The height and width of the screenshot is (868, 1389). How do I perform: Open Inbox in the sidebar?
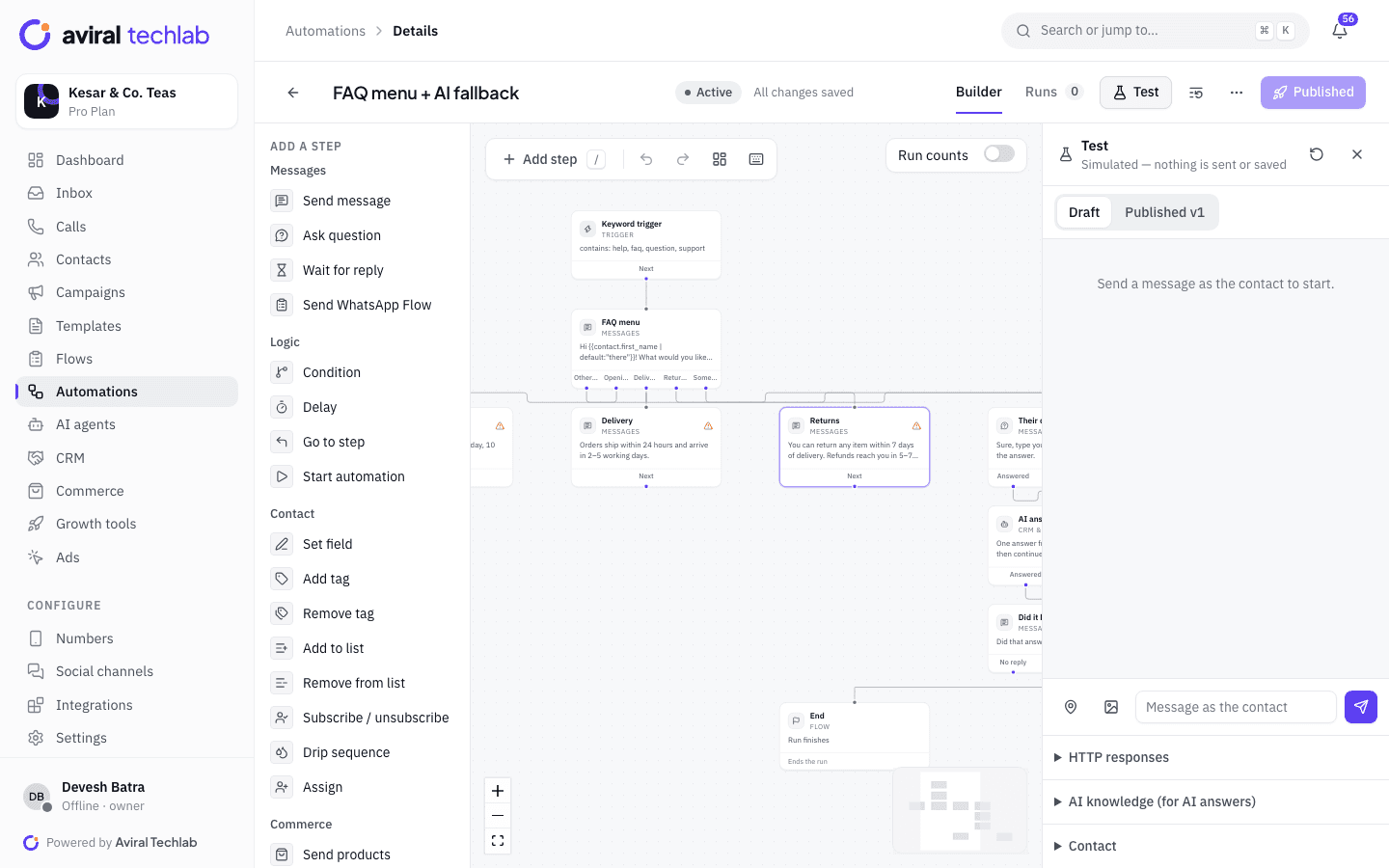coord(127,193)
